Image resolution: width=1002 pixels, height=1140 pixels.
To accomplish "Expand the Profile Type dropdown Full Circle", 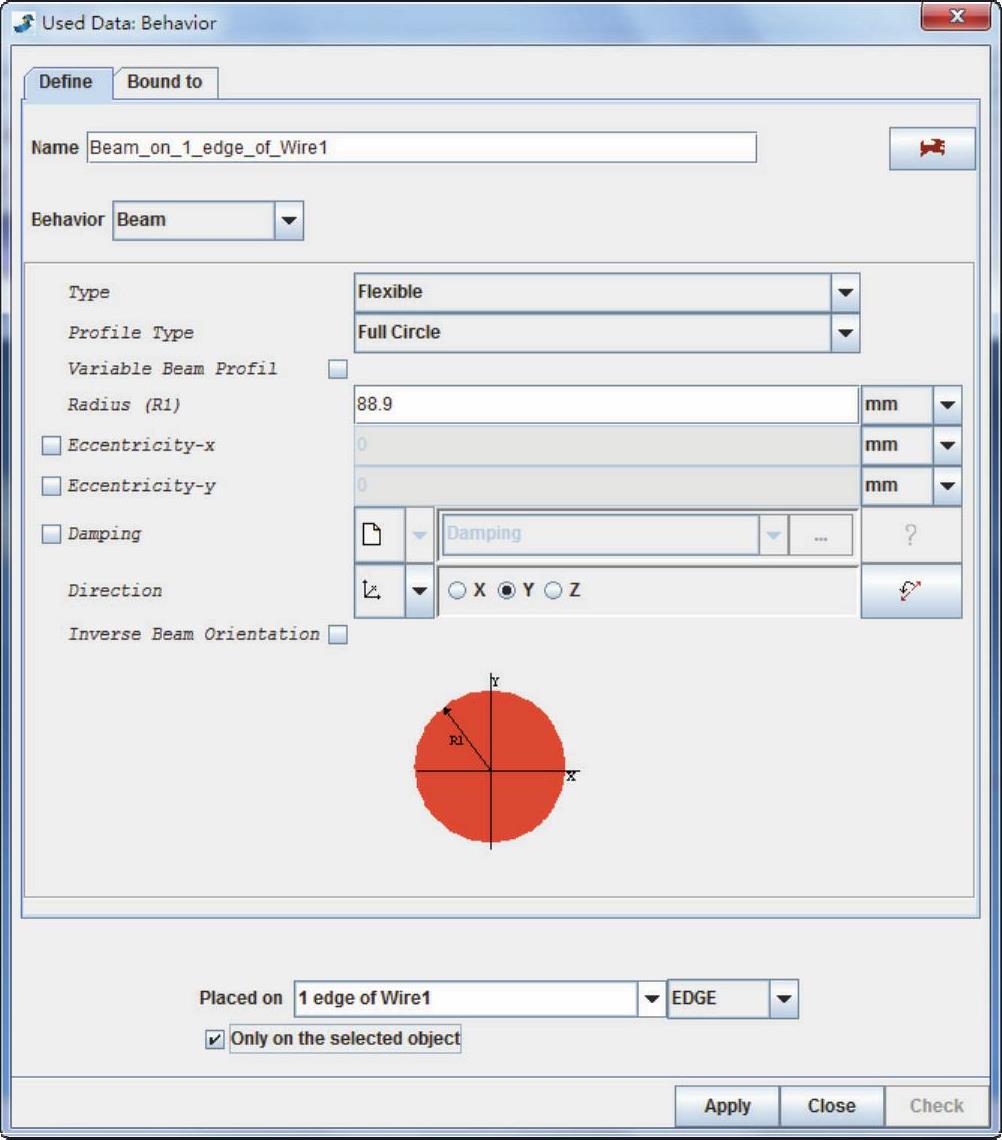I will (x=845, y=333).
